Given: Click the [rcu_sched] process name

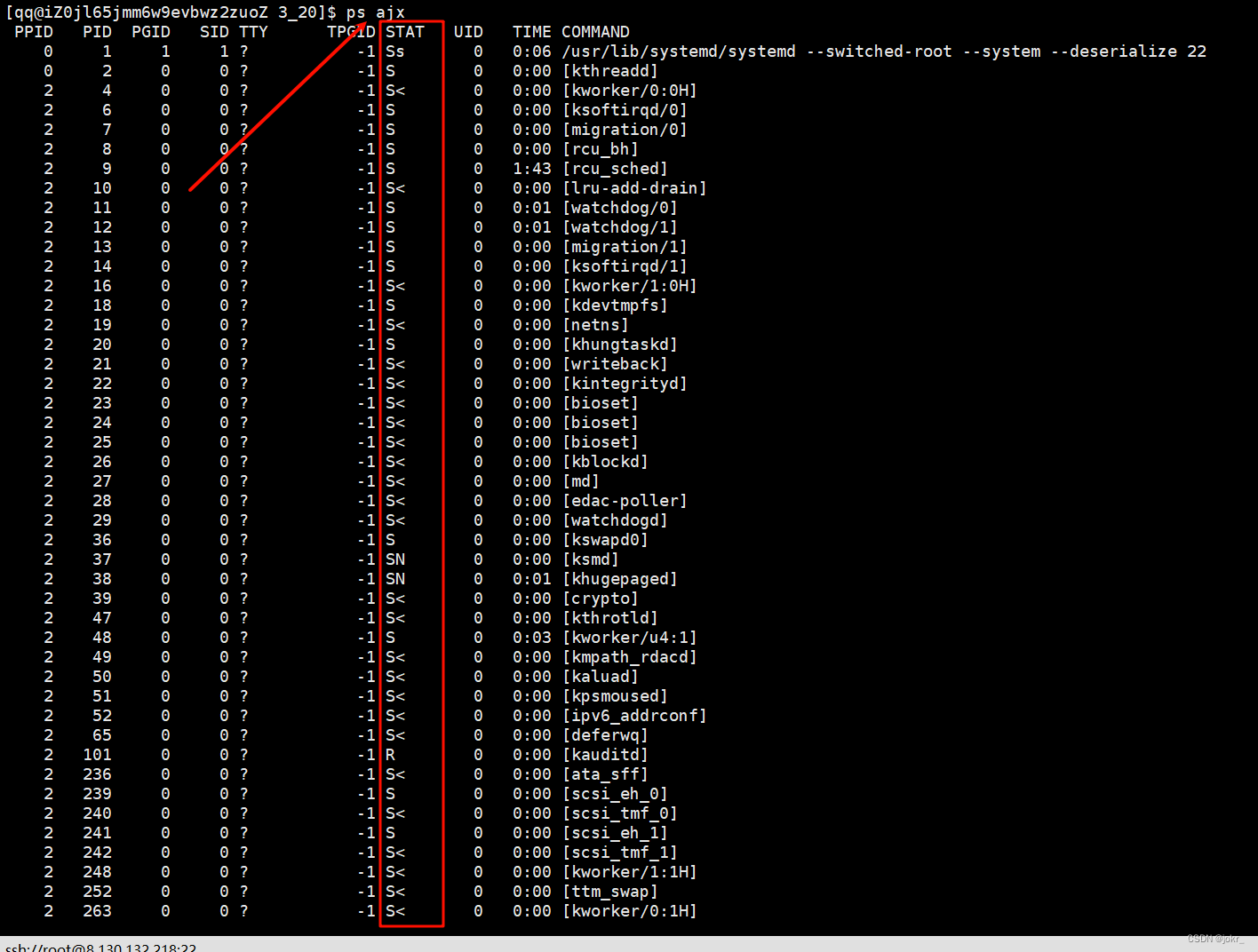Looking at the screenshot, I should point(615,169).
